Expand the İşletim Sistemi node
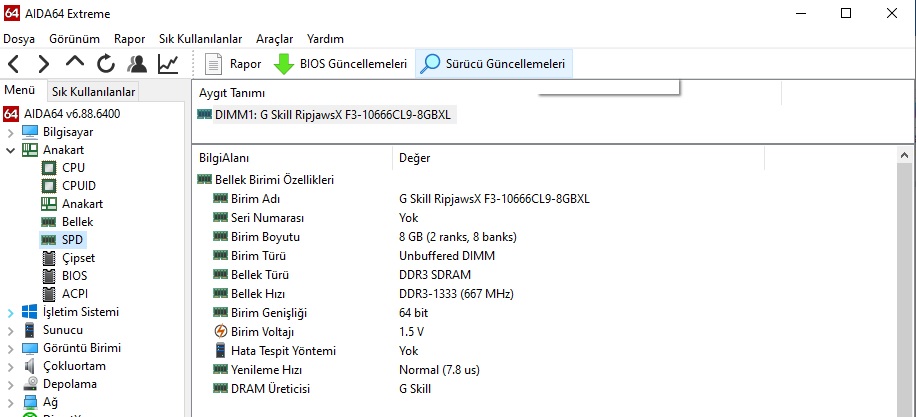The image size is (916, 417). [10, 312]
